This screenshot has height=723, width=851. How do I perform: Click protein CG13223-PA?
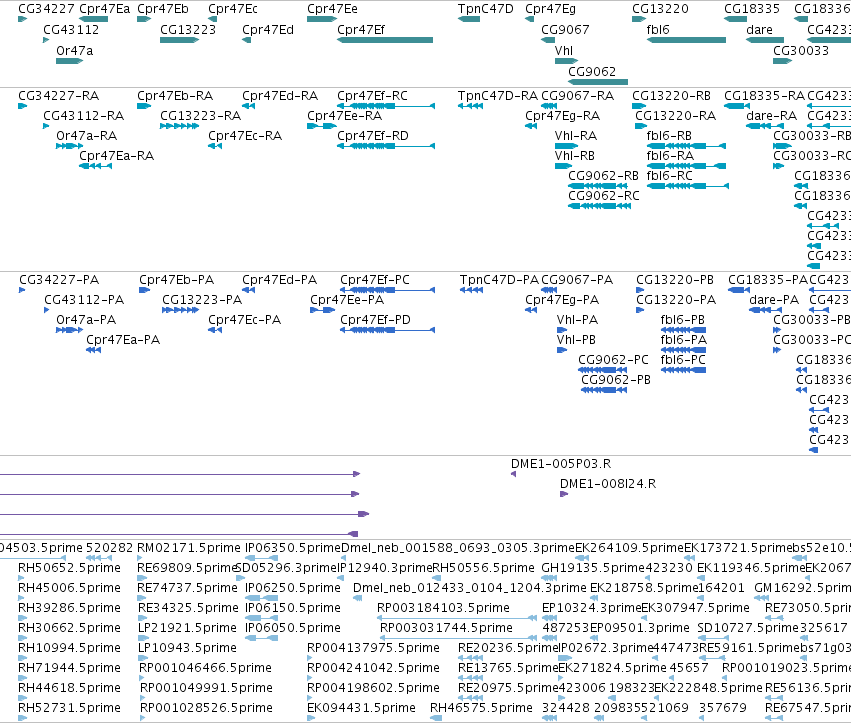click(x=181, y=310)
